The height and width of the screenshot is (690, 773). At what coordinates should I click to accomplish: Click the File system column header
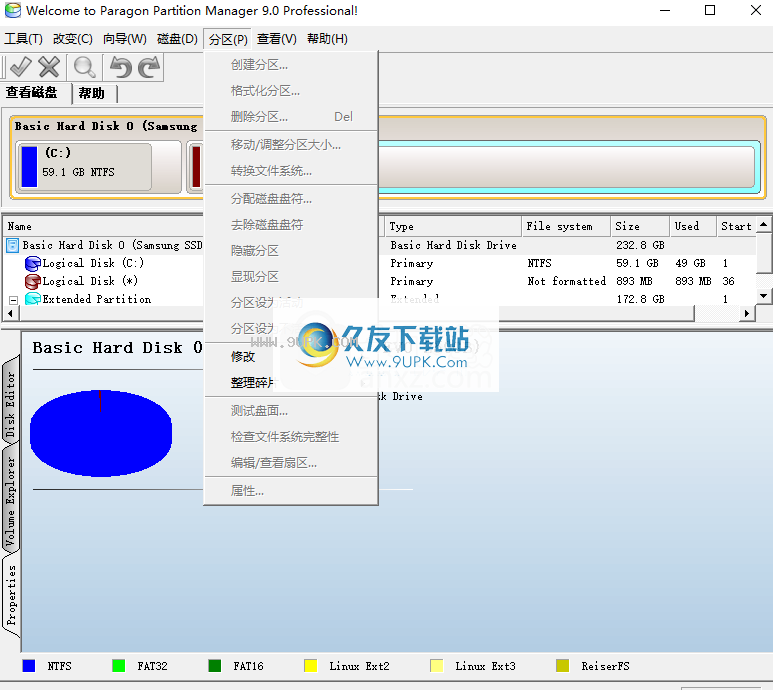(x=566, y=226)
